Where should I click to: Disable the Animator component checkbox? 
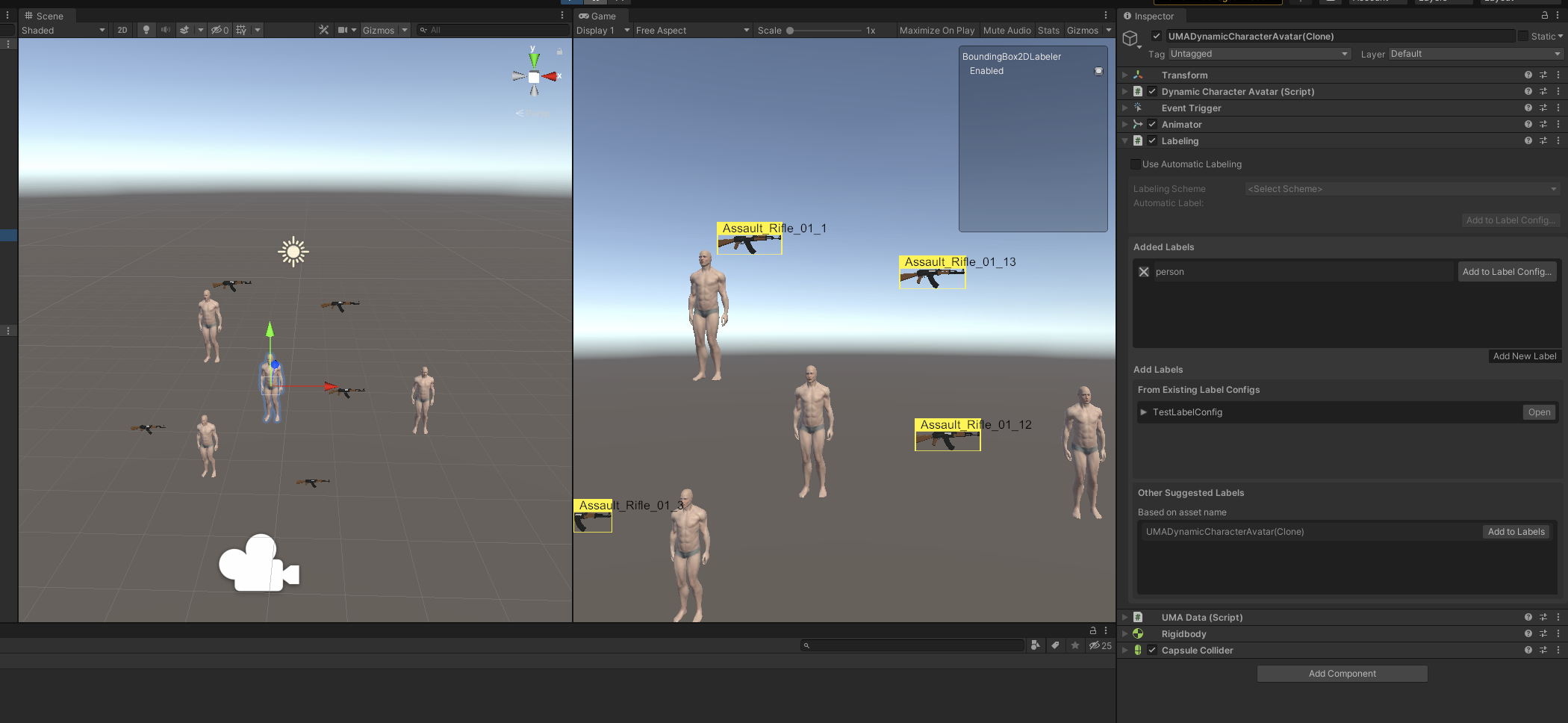(x=1152, y=124)
